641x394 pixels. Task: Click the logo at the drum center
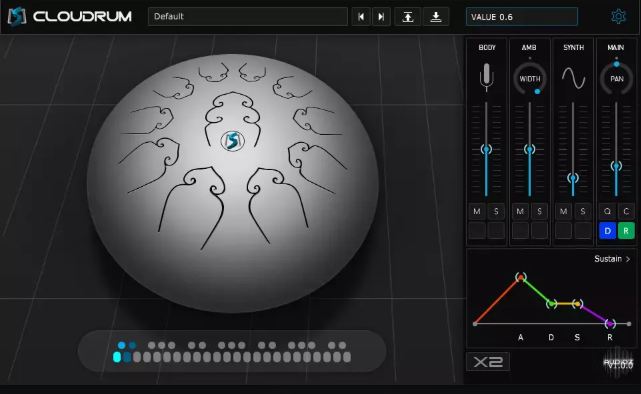pyautogui.click(x=233, y=141)
